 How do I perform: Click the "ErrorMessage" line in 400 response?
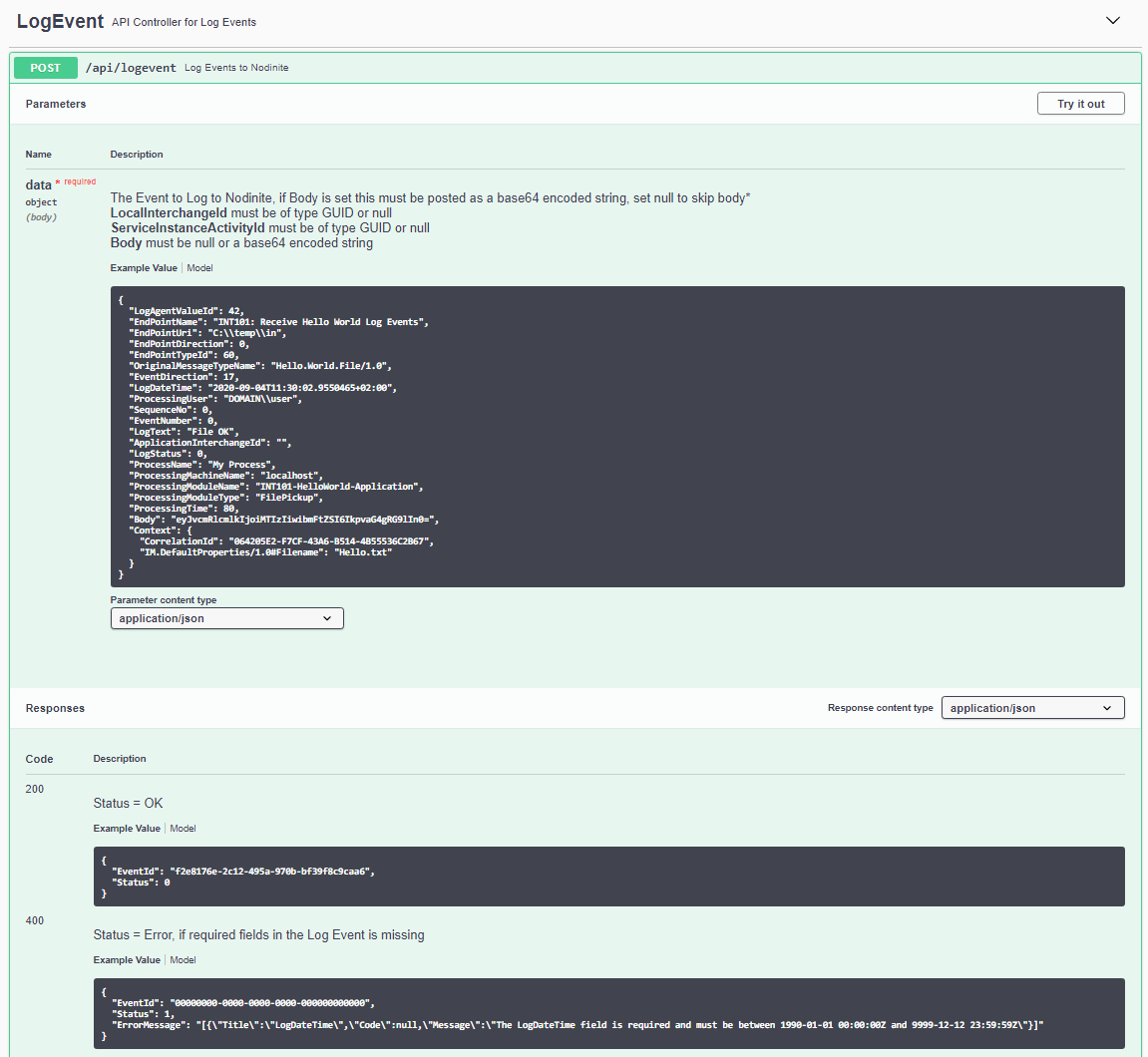tap(577, 1025)
